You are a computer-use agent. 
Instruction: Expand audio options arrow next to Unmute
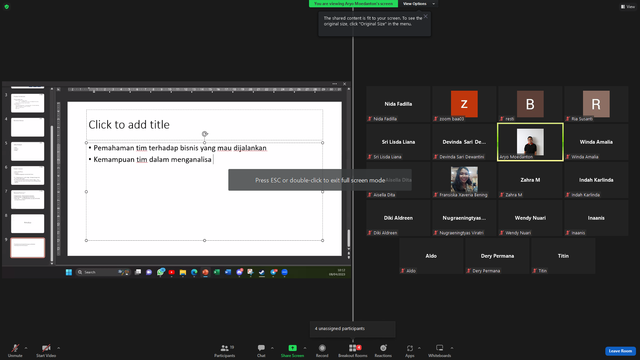click(x=26, y=348)
